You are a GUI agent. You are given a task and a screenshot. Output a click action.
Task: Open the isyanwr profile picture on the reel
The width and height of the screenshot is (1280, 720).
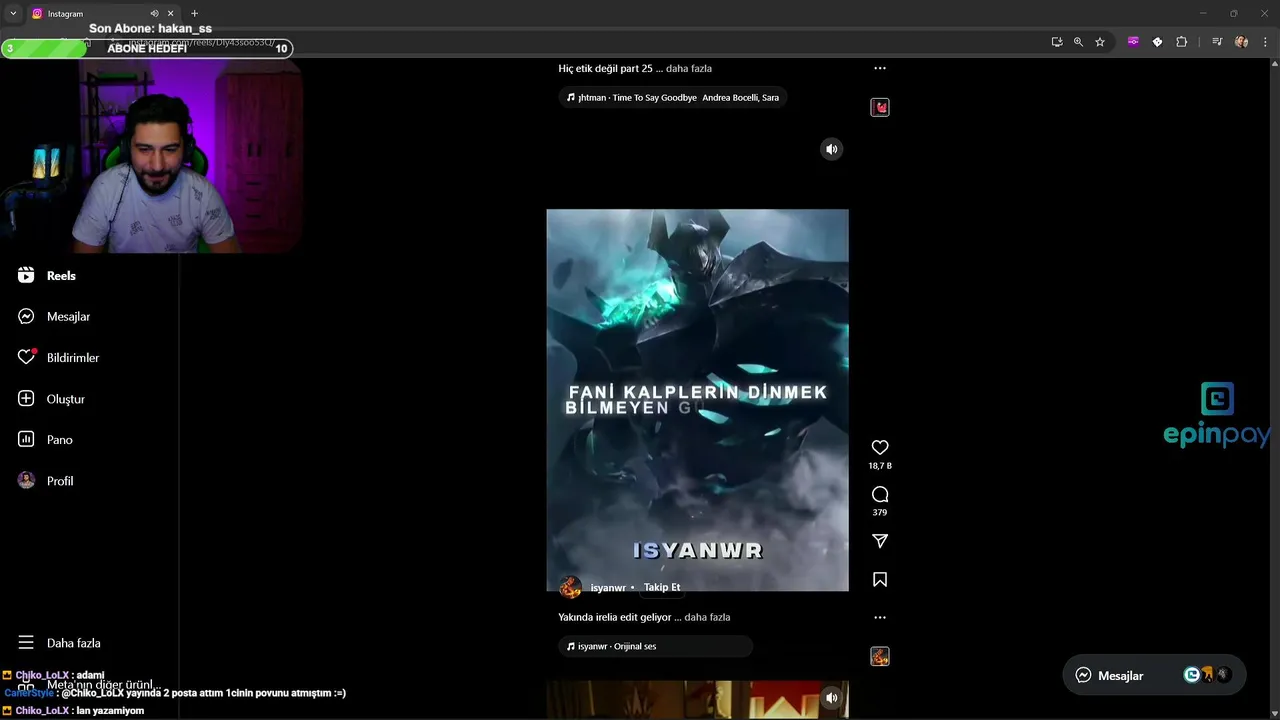pos(570,588)
